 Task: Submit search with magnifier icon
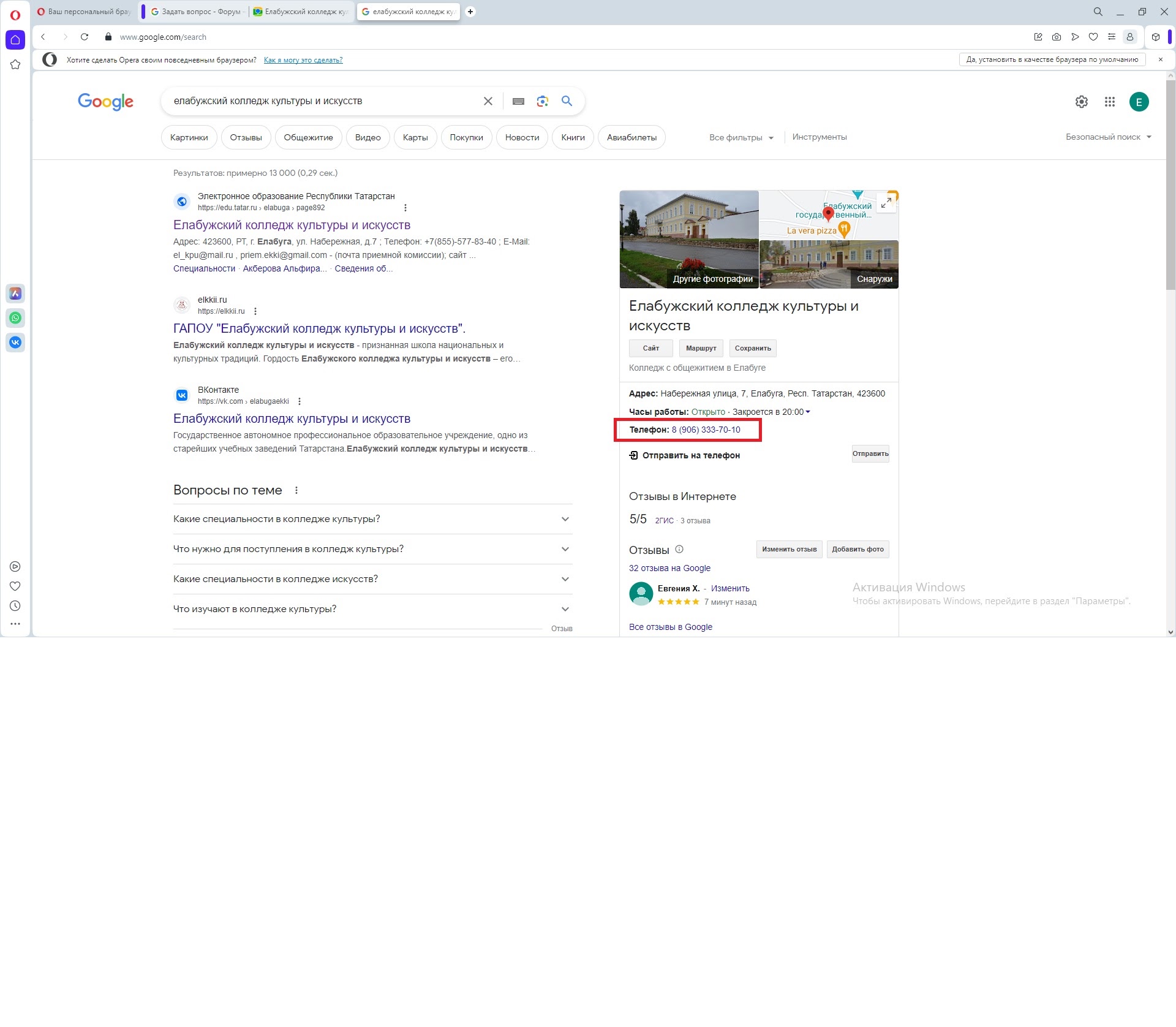pos(567,101)
